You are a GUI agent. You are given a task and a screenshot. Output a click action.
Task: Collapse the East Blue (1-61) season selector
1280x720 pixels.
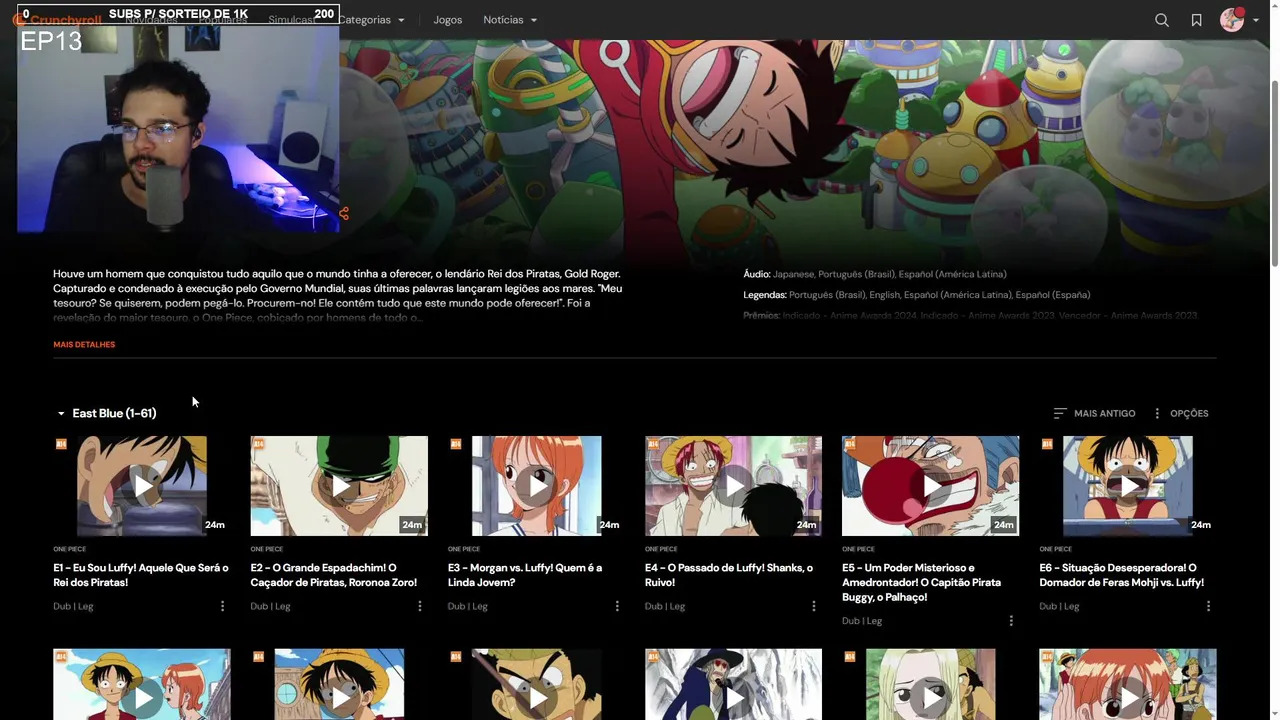click(106, 413)
